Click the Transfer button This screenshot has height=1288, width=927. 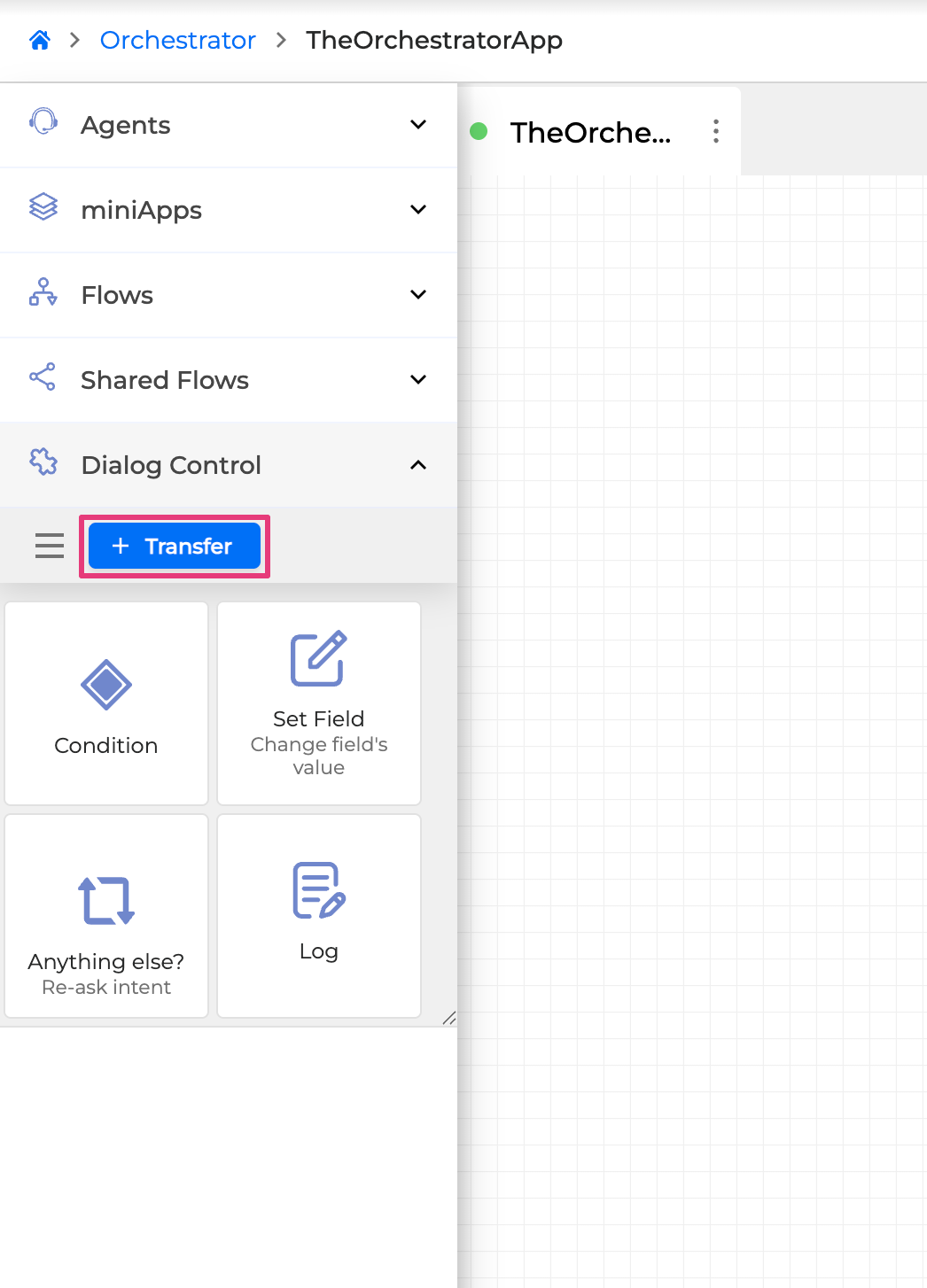175,546
